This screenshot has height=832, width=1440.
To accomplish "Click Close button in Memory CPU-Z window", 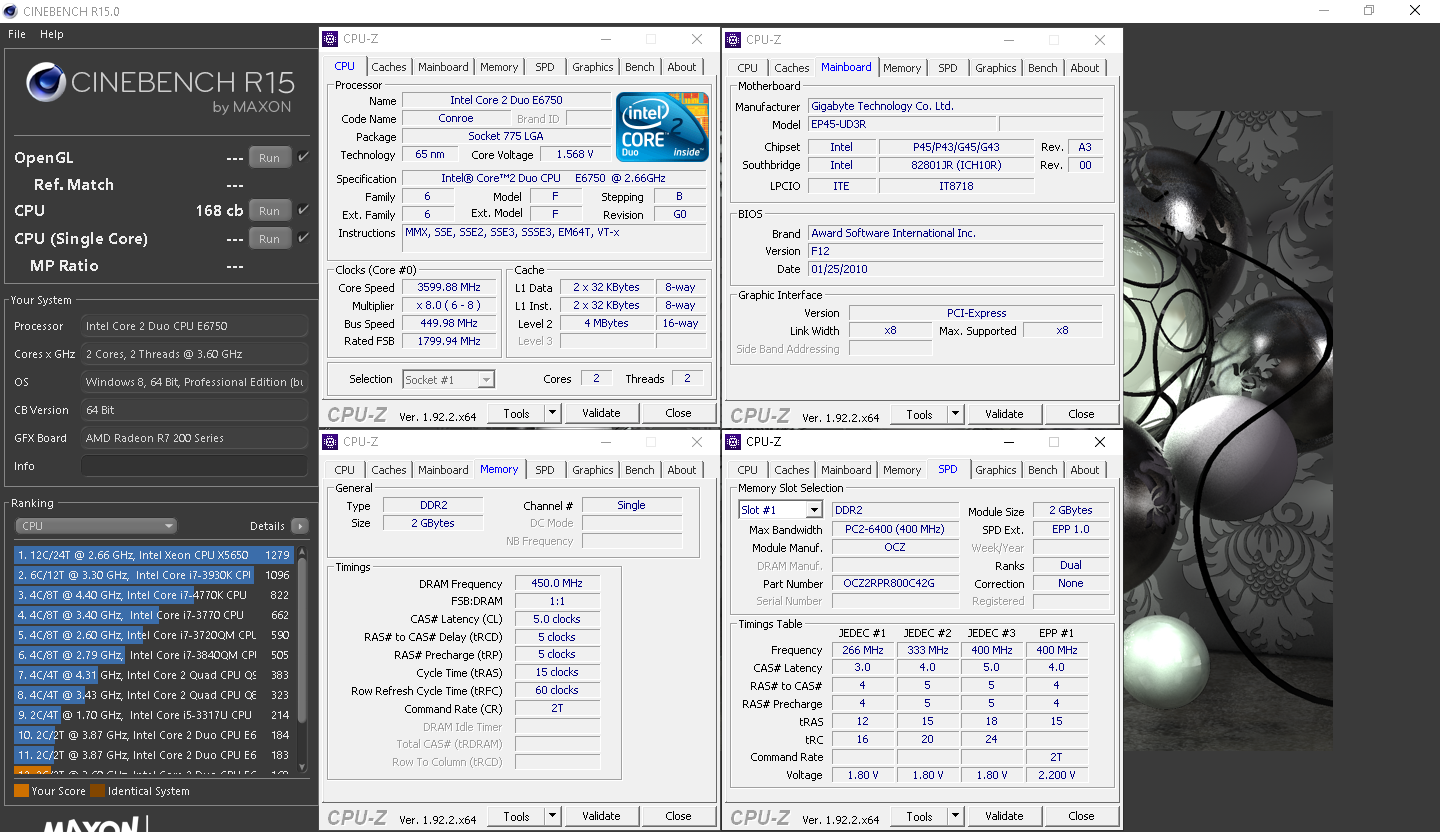I will point(678,816).
